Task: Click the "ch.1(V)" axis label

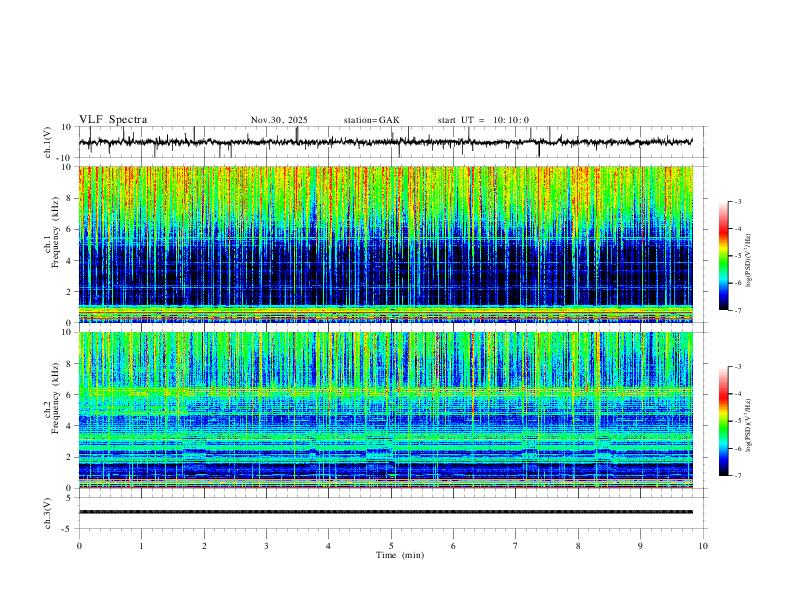Action: click(48, 142)
